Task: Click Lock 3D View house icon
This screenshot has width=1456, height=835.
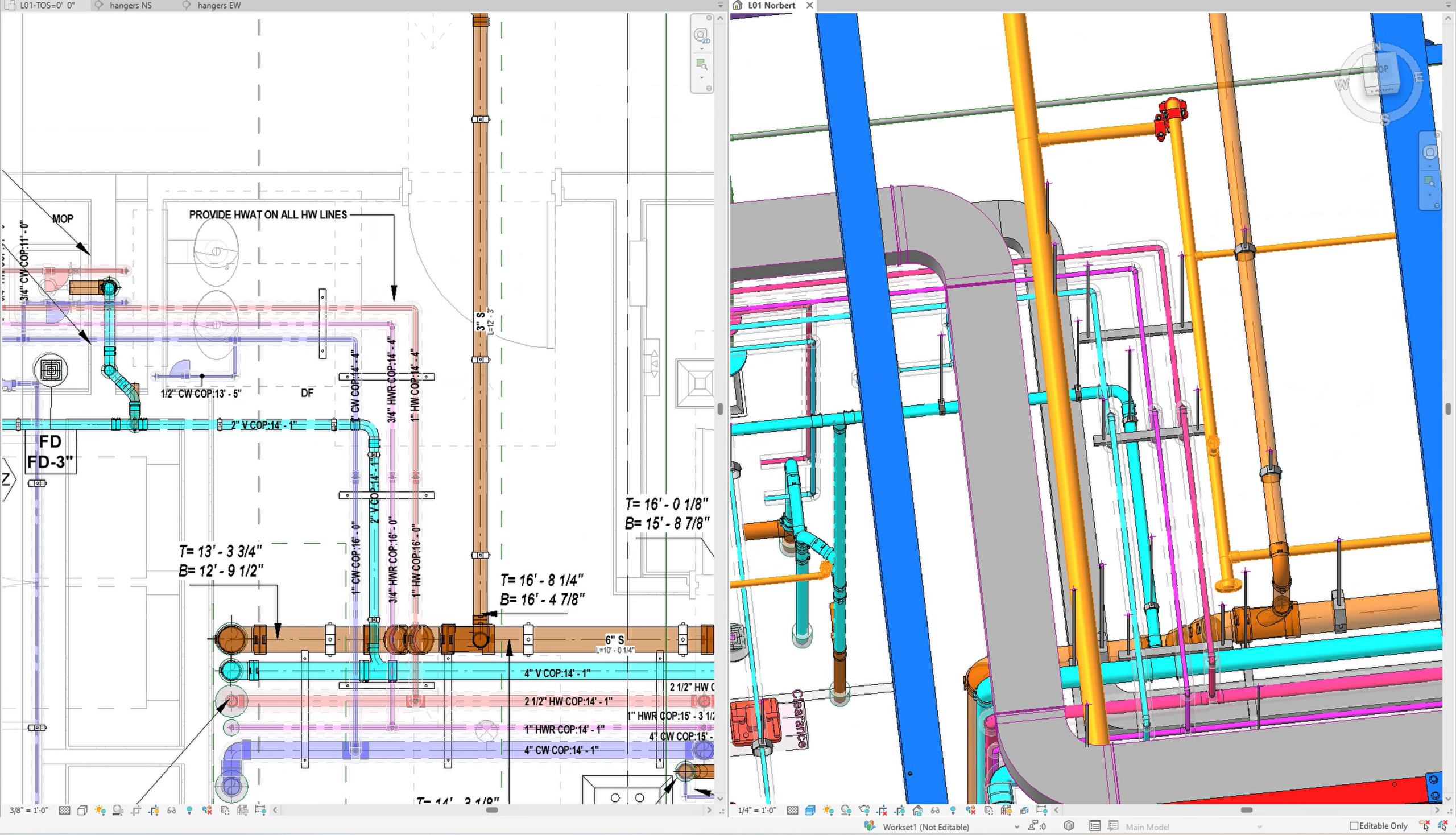Action: pyautogui.click(x=917, y=811)
